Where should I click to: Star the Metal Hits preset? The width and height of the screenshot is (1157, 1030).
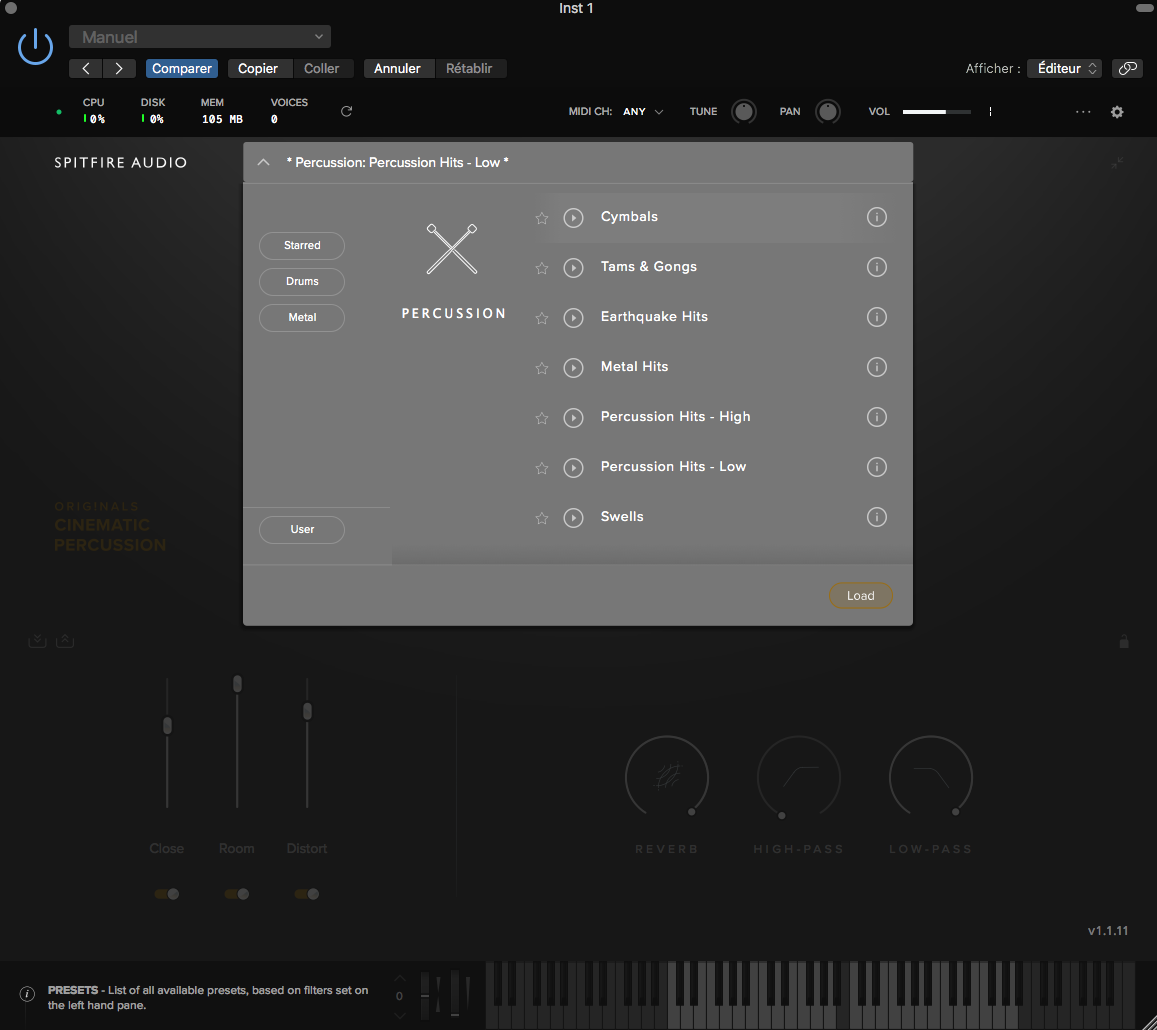click(541, 368)
